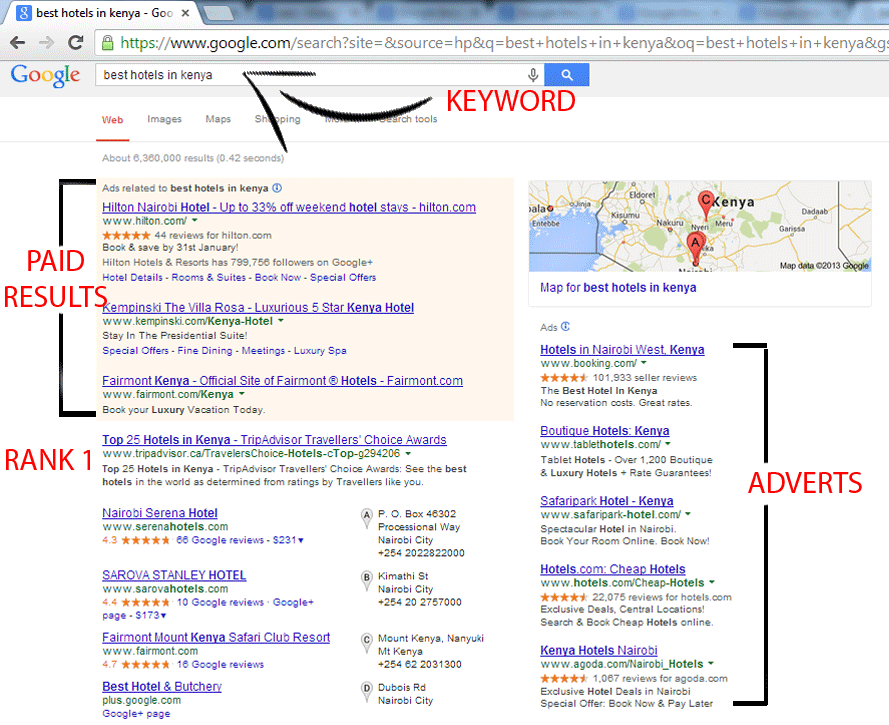Screen dimensions: 889x725
Task: Expand the kempinski.com/Kenya-Hotel dropdown arrow
Action: [281, 321]
